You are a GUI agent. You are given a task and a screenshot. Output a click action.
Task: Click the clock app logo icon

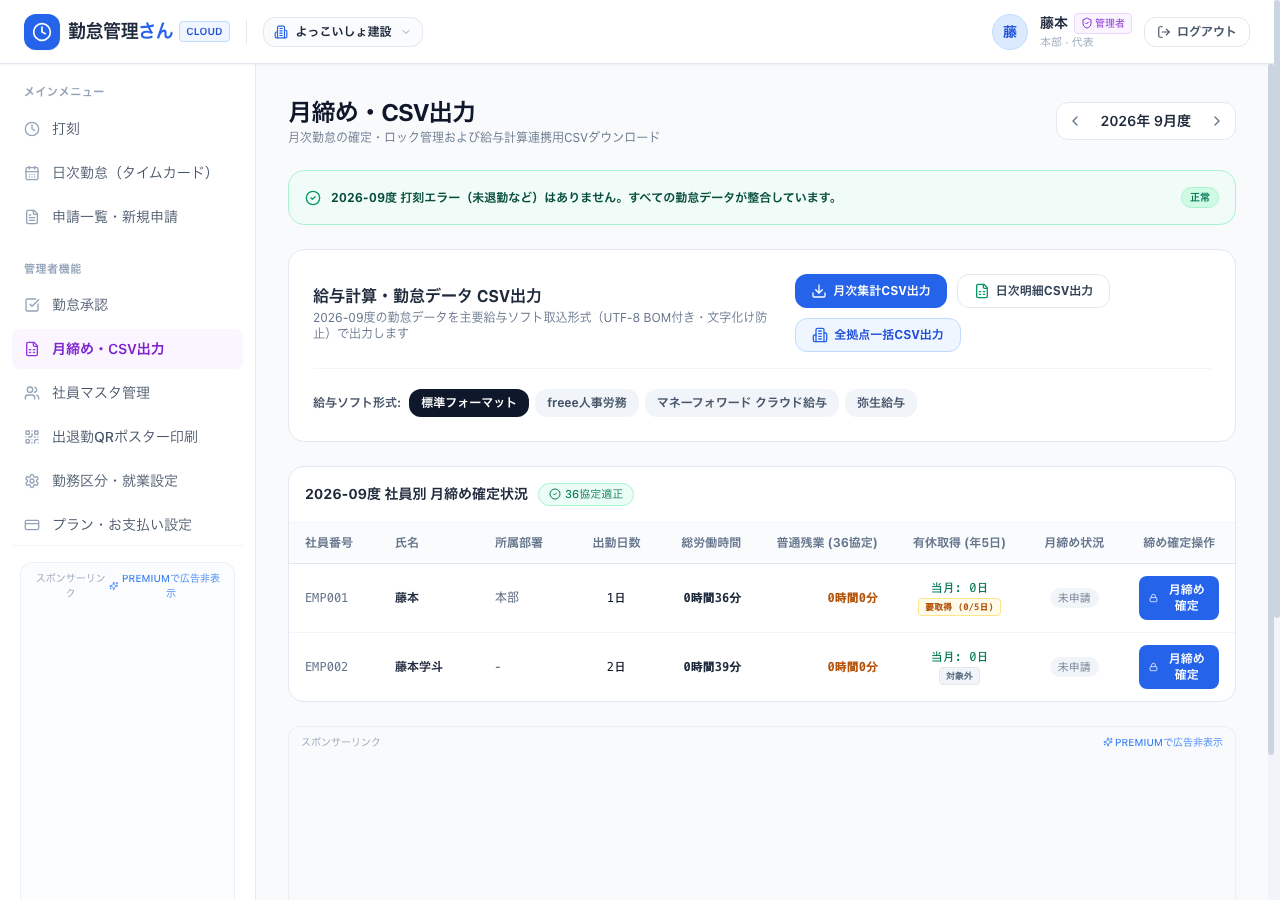(42, 32)
